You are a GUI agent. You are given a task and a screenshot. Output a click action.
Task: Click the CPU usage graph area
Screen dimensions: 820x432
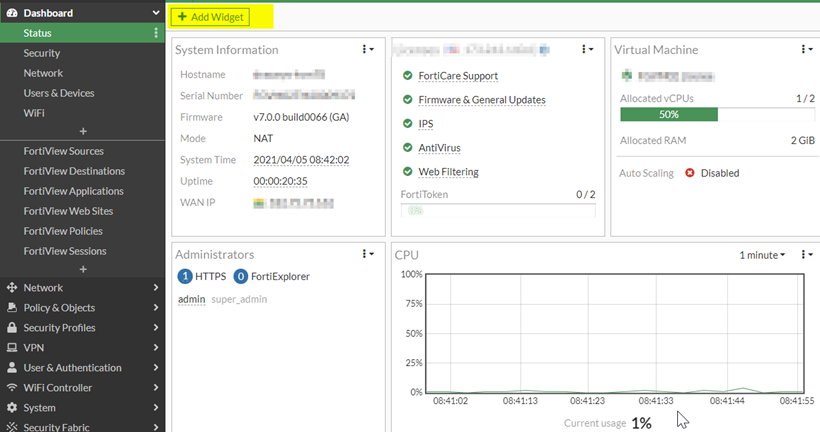pyautogui.click(x=615, y=333)
